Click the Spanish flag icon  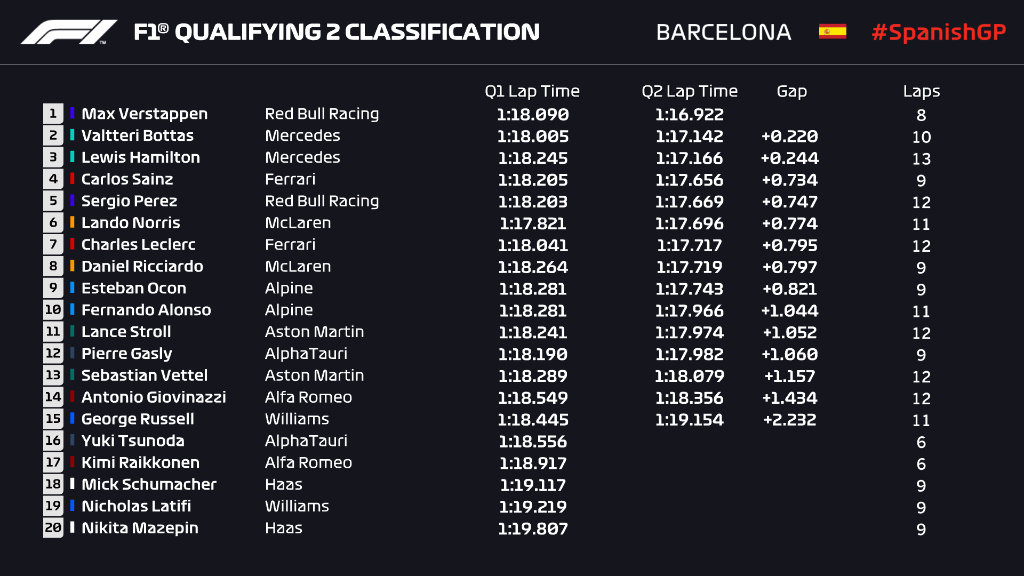pos(832,32)
